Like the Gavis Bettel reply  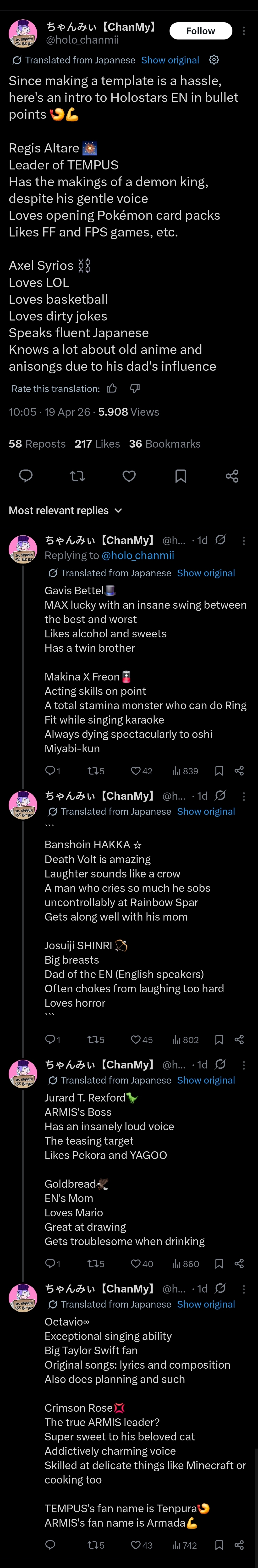coord(136,771)
